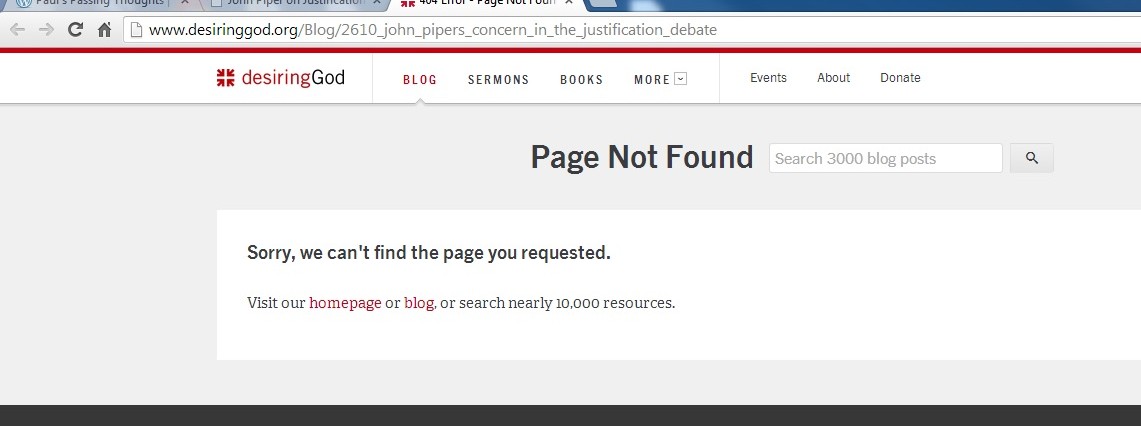The height and width of the screenshot is (426, 1141).
Task: Click the browser back arrow
Action: pos(17,30)
